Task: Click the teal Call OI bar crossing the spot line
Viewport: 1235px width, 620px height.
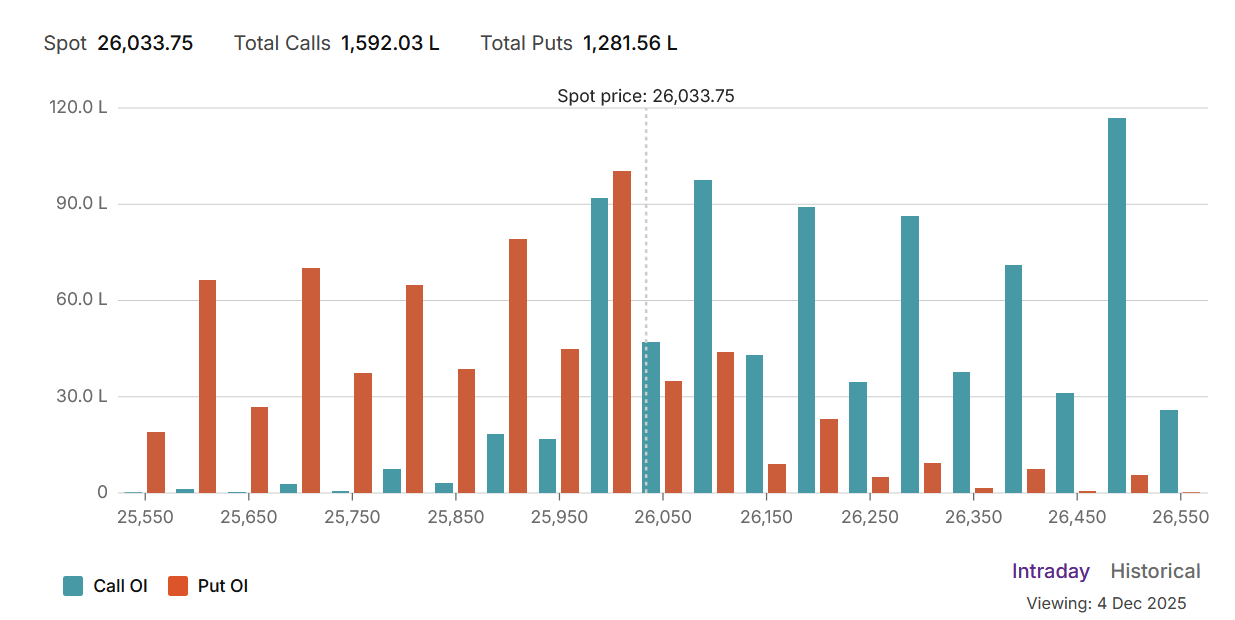Action: click(x=651, y=417)
